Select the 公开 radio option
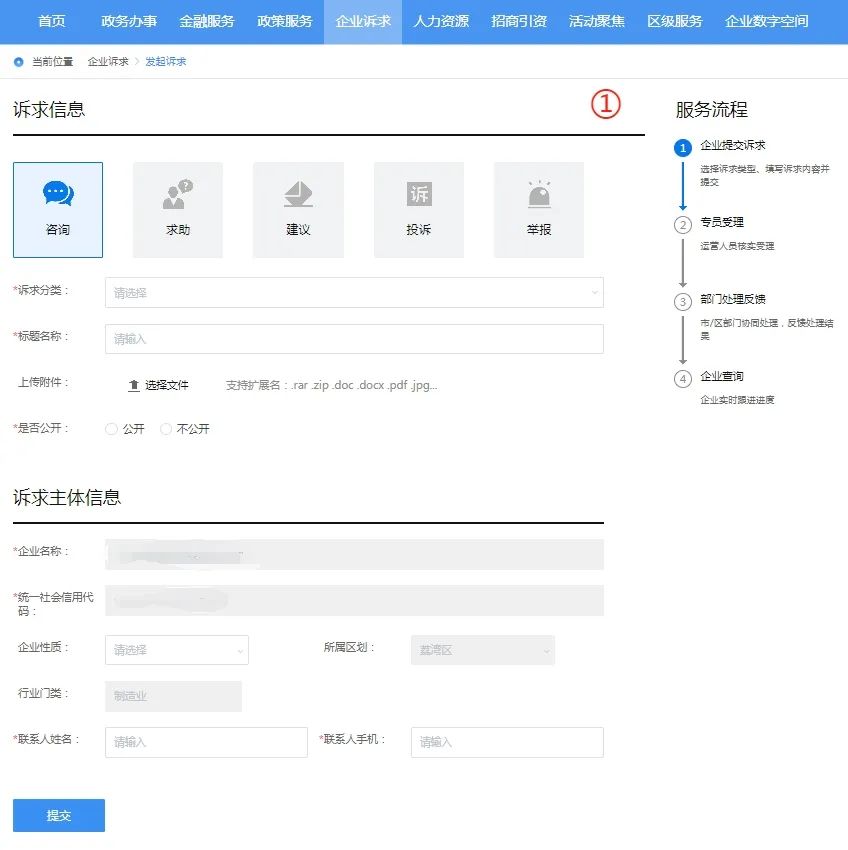Image resolution: width=848 pixels, height=850 pixels. pyautogui.click(x=111, y=429)
